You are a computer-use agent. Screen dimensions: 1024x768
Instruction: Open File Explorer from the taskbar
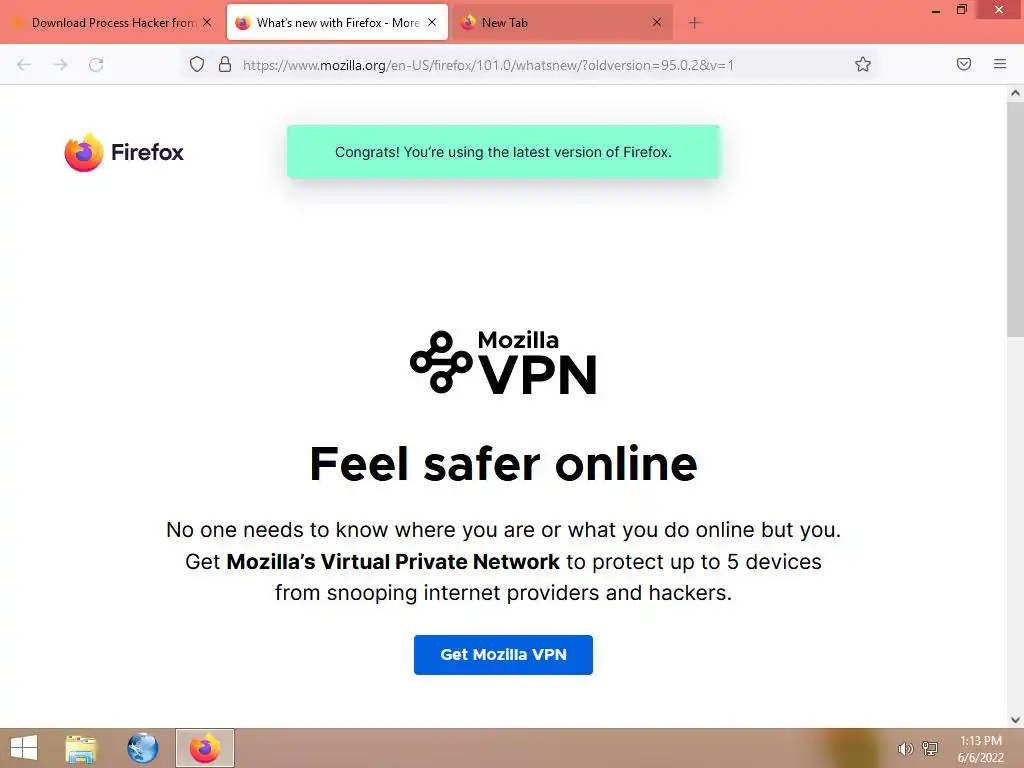coord(81,748)
